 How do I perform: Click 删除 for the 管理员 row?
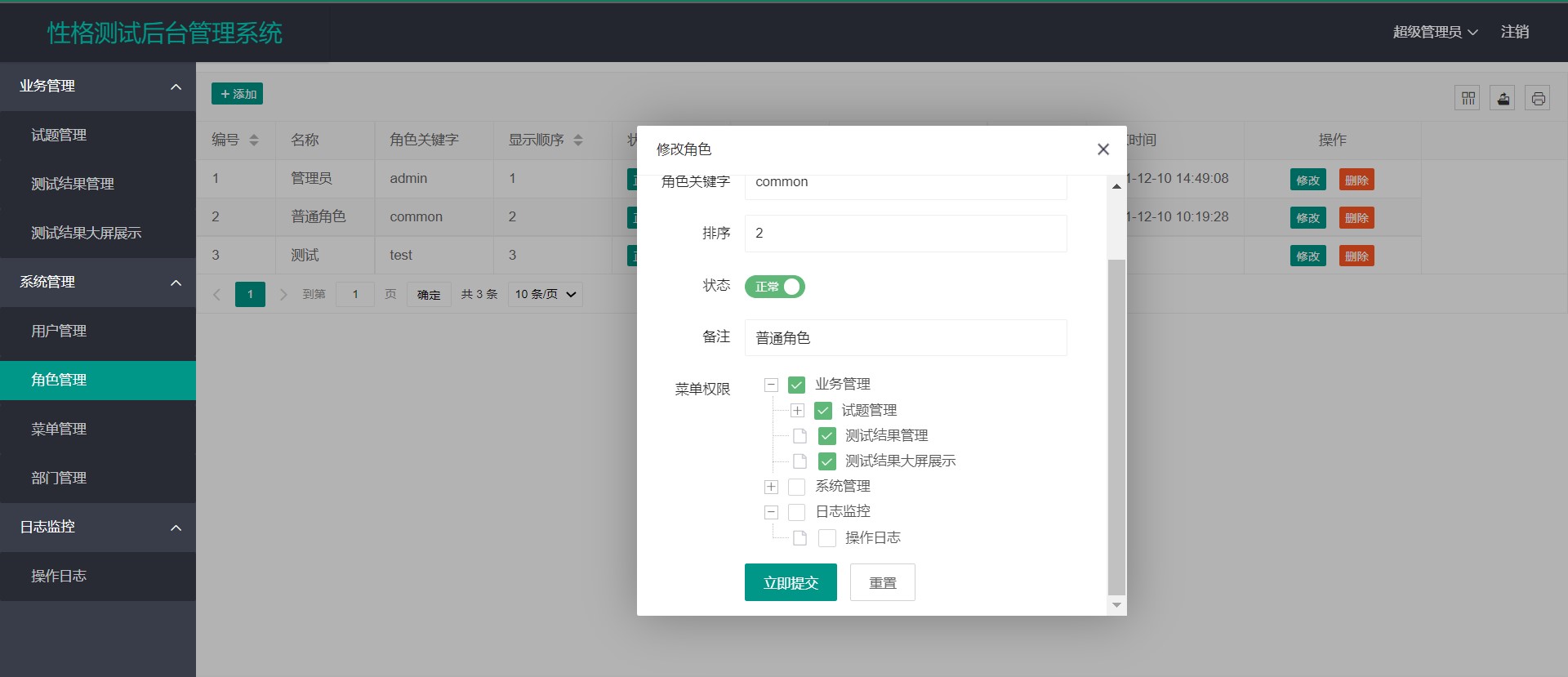pos(1356,180)
